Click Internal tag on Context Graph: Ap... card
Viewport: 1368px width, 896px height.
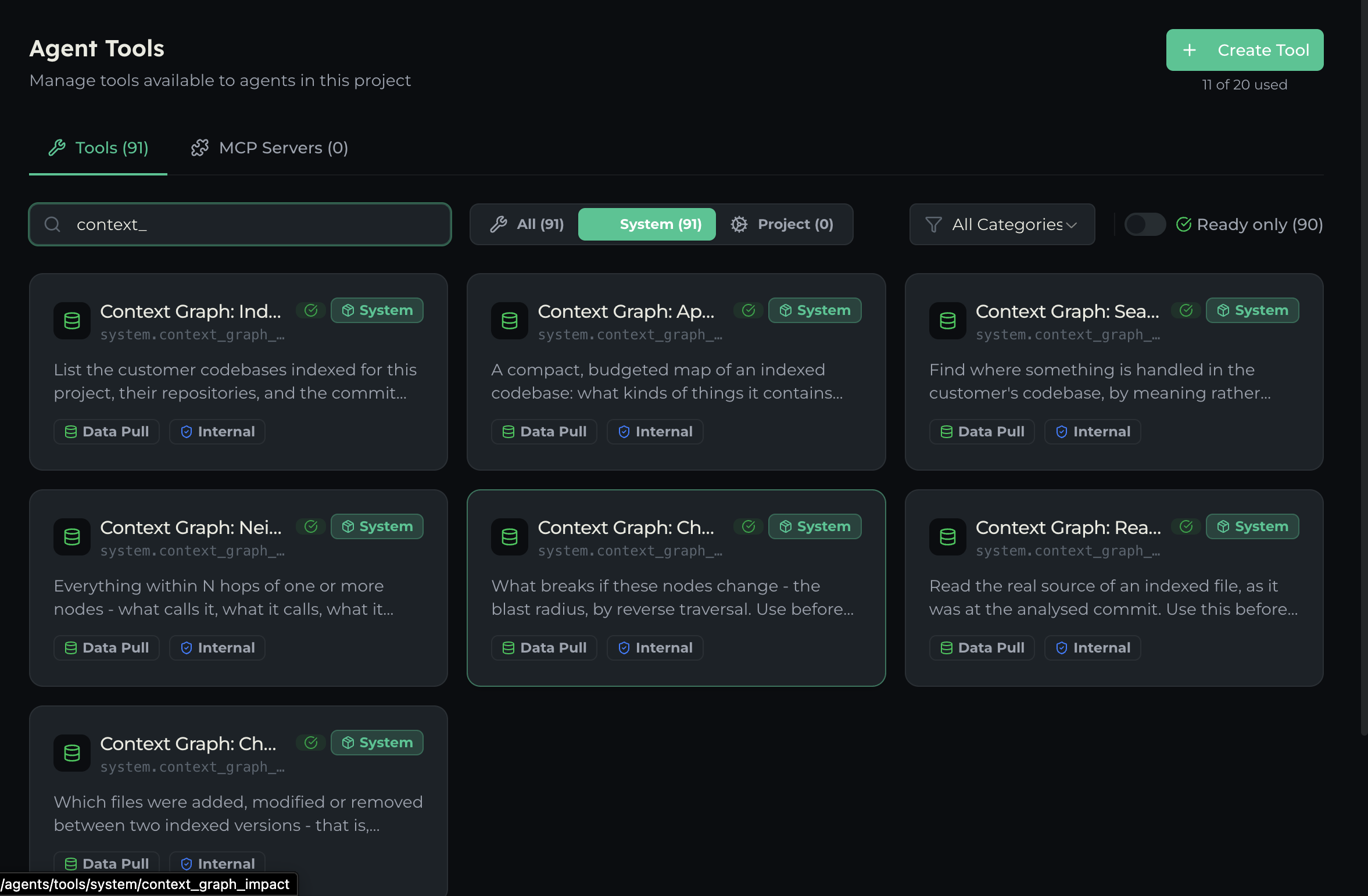tap(655, 432)
